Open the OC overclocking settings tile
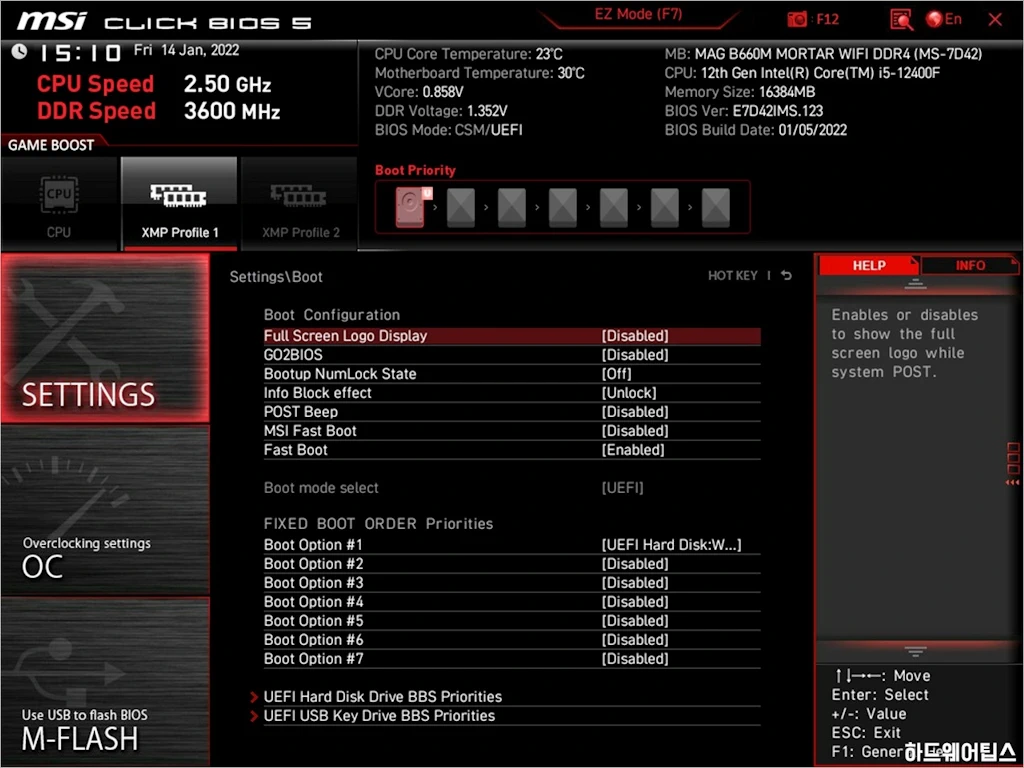 (106, 511)
